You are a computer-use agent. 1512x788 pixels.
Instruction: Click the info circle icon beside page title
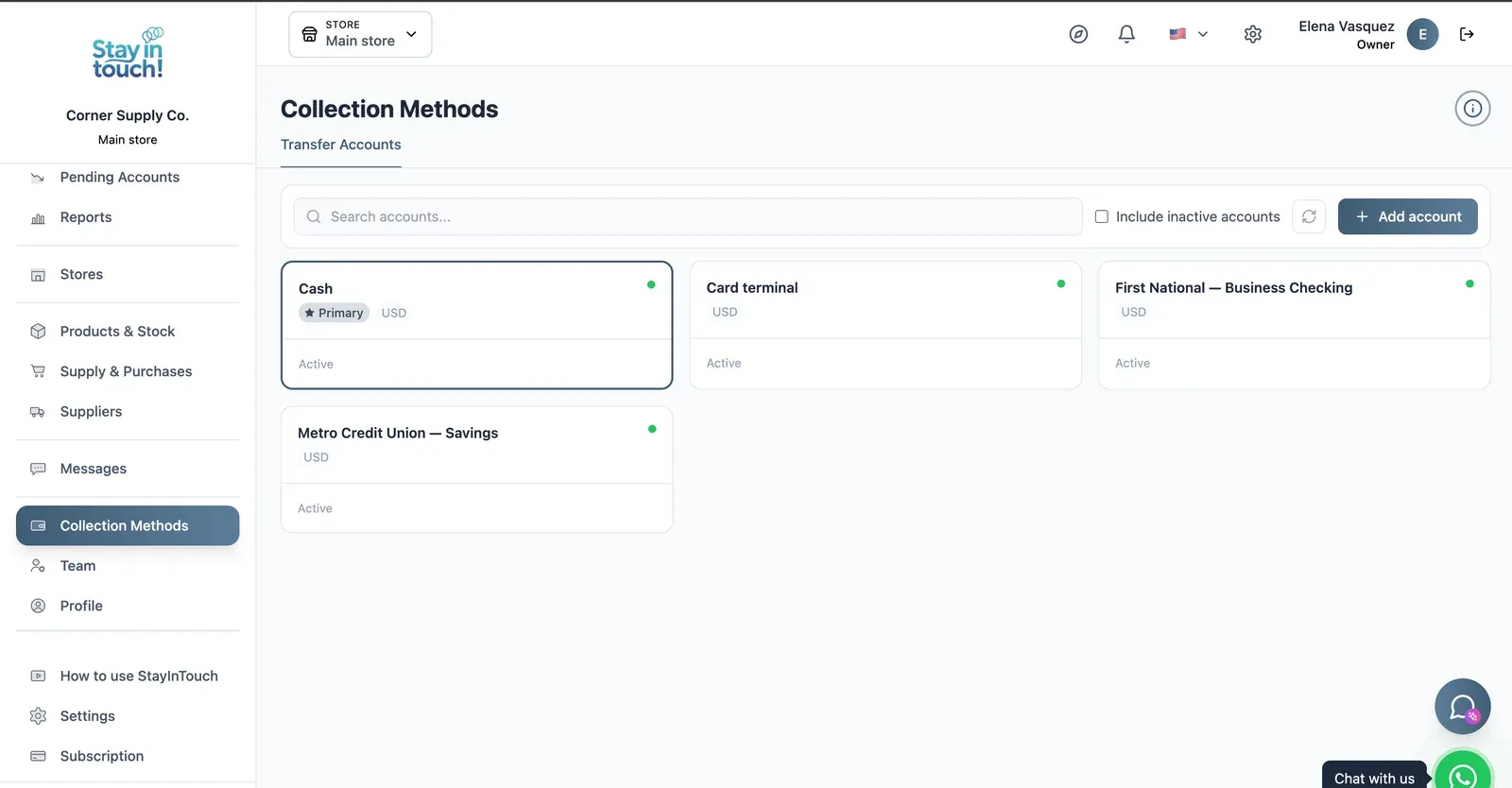(1472, 109)
